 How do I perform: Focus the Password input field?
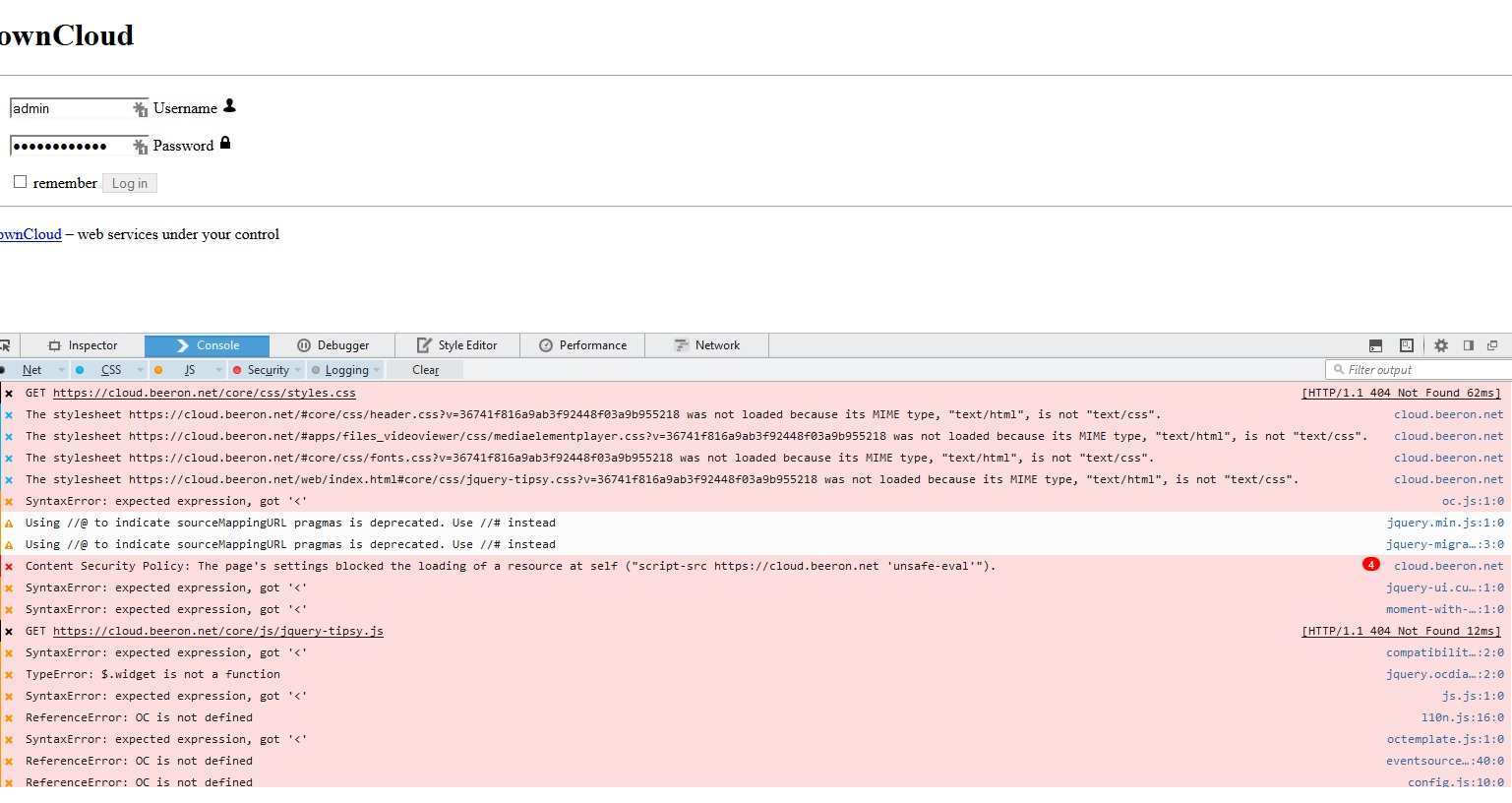[79, 146]
